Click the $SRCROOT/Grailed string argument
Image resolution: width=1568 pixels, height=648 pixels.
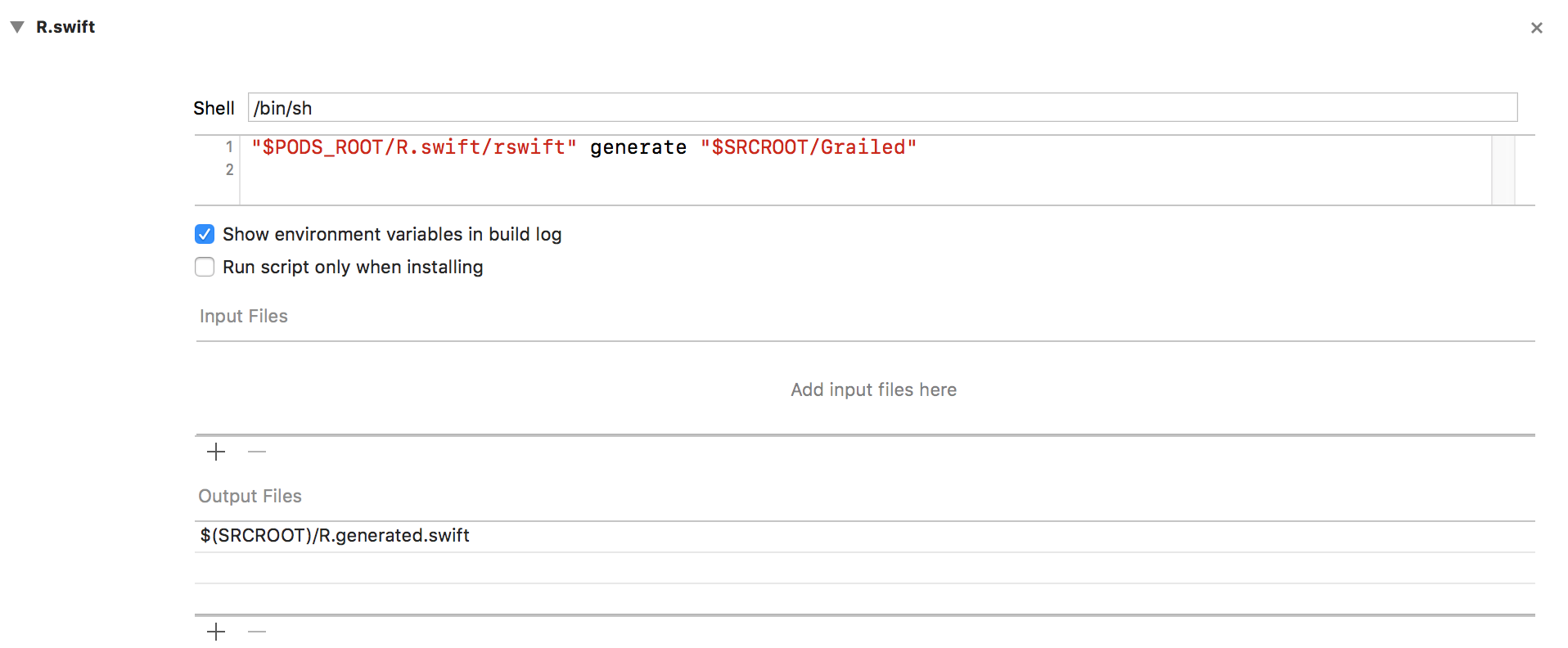click(x=809, y=147)
